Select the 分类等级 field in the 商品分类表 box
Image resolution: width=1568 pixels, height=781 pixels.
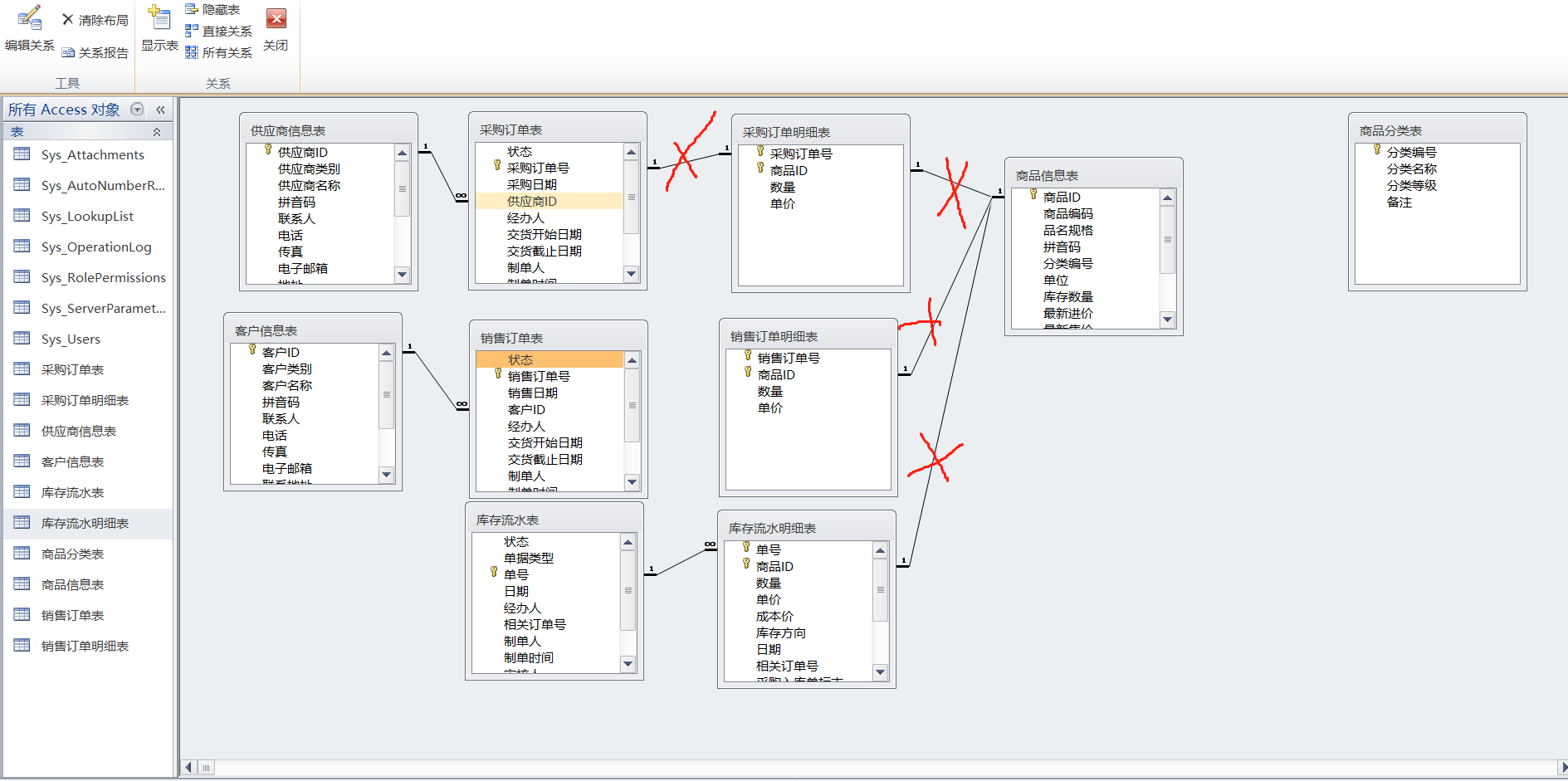click(1412, 185)
